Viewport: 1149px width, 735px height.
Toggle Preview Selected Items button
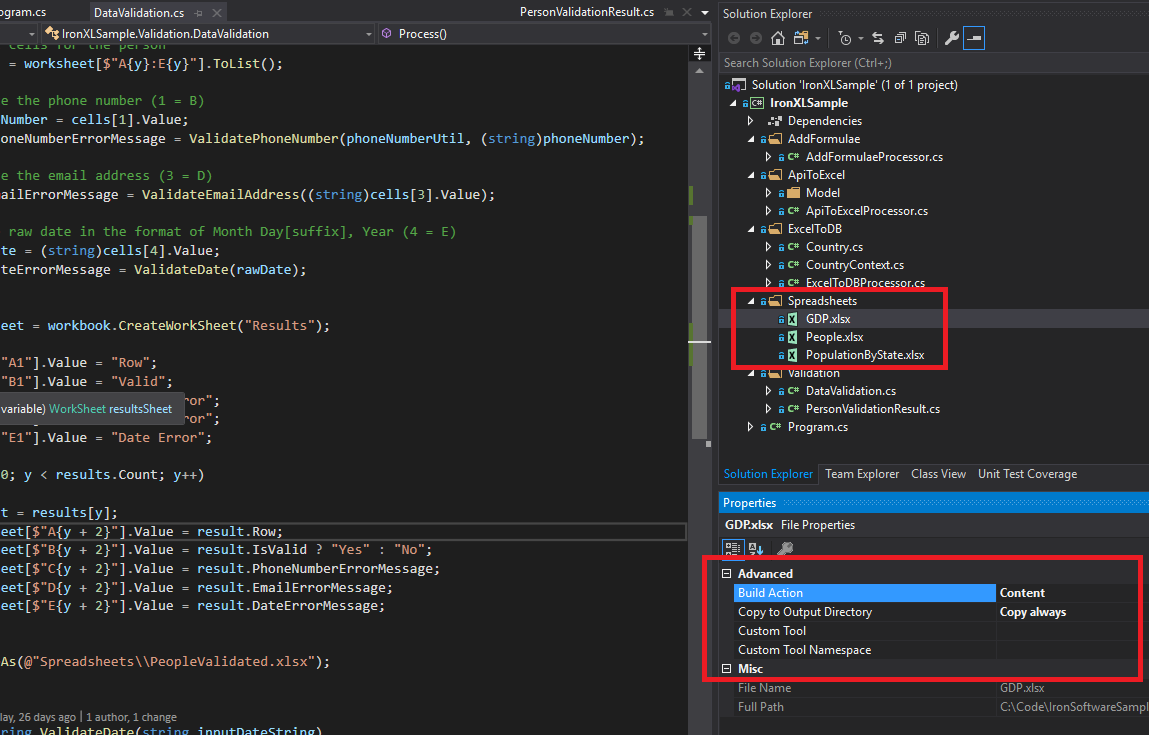pyautogui.click(x=974, y=38)
